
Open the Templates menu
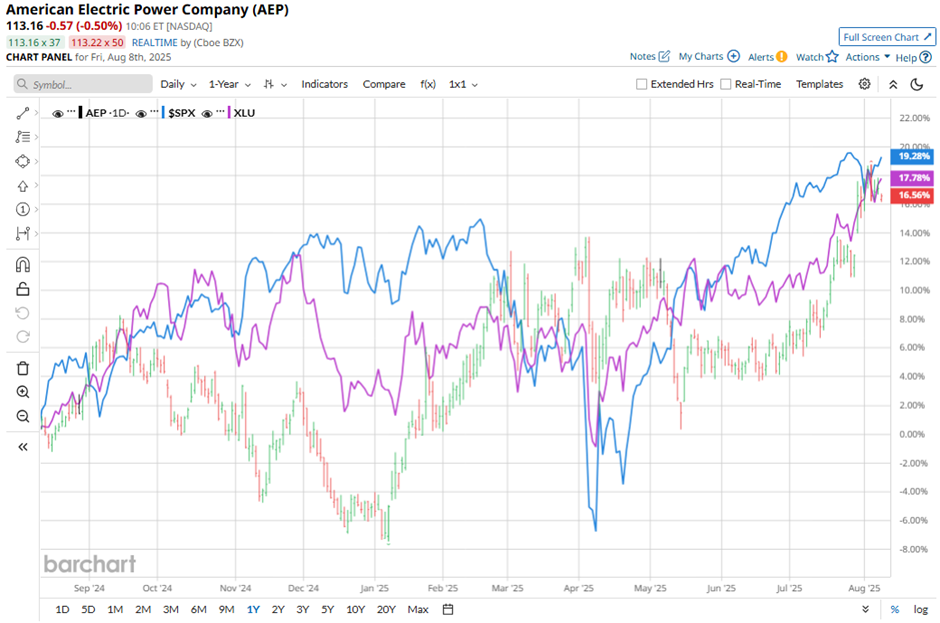pyautogui.click(x=820, y=85)
